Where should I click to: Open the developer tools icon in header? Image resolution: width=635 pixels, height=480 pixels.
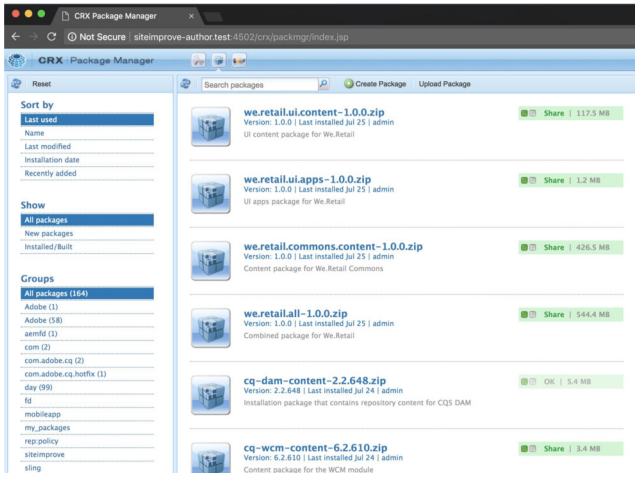[x=198, y=61]
